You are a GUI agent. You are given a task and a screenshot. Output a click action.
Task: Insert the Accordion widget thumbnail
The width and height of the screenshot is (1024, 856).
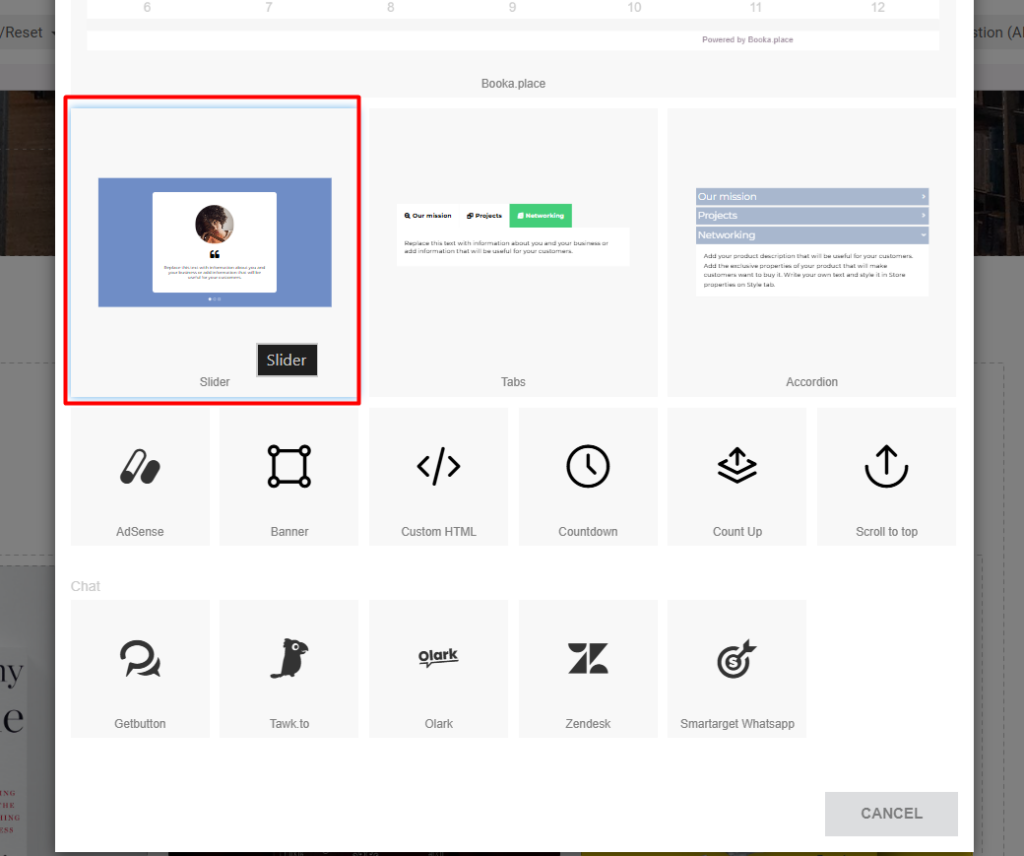812,242
